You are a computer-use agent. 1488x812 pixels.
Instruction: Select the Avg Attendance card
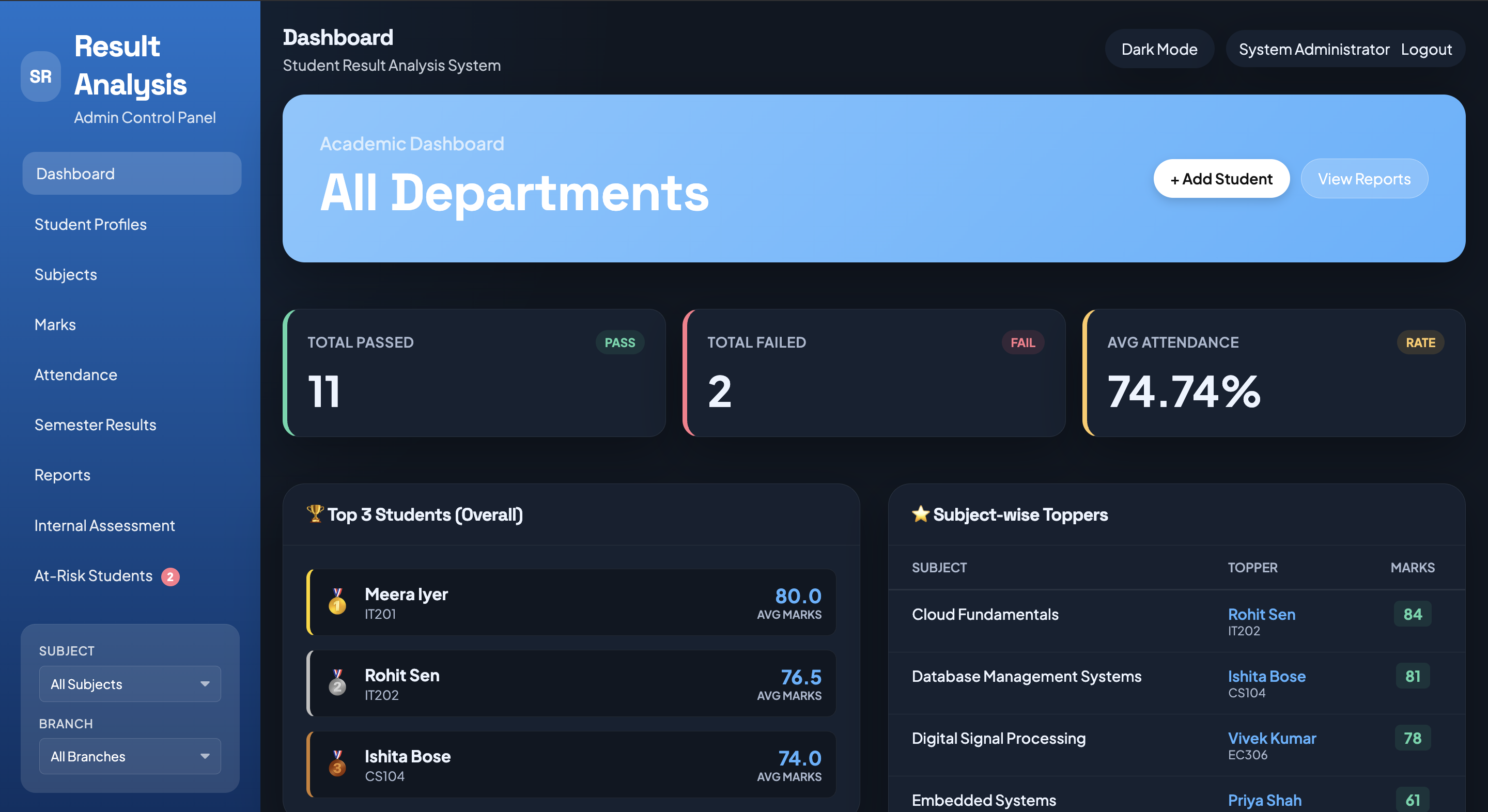[x=1274, y=373]
